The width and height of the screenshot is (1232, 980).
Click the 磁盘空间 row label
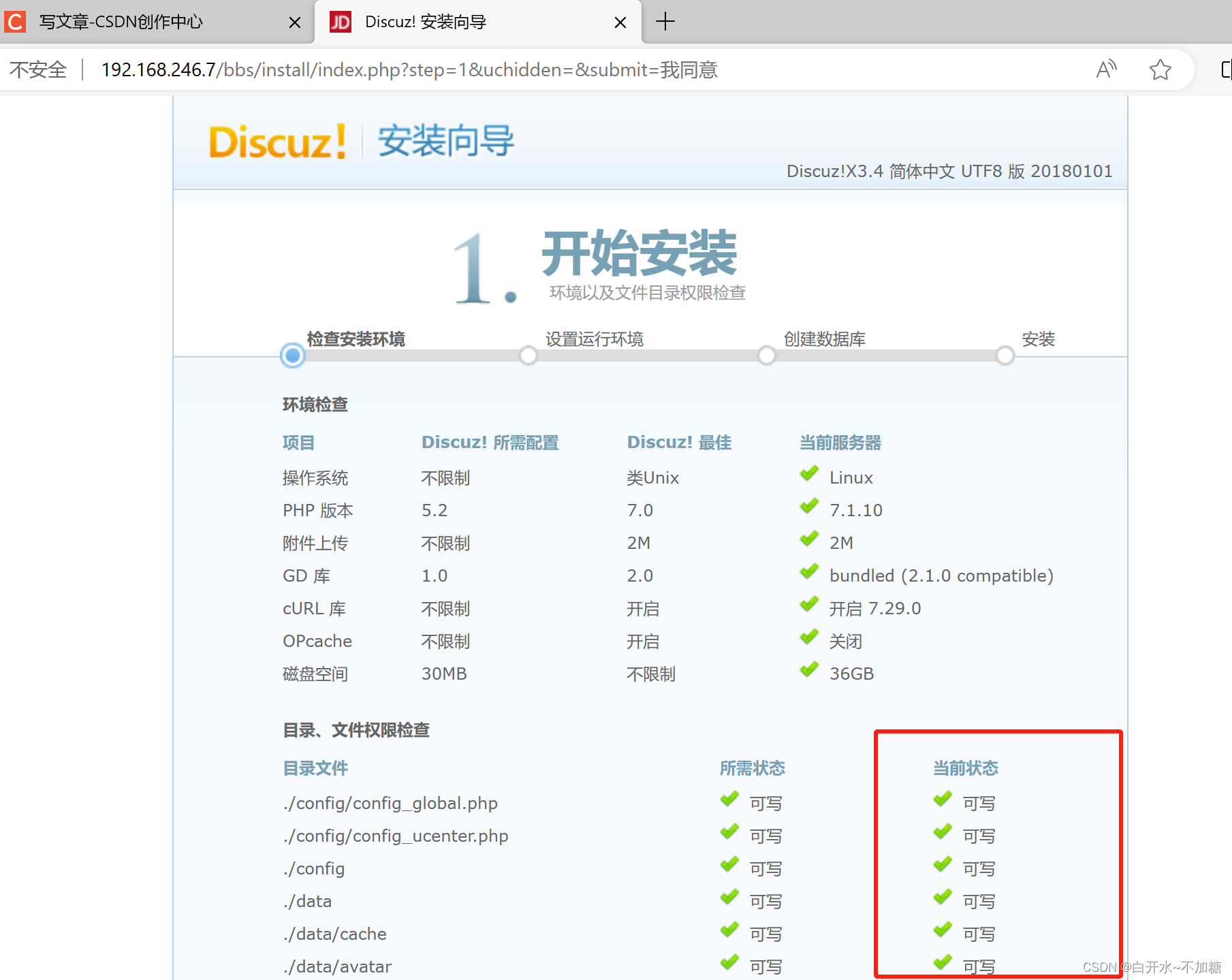[315, 674]
